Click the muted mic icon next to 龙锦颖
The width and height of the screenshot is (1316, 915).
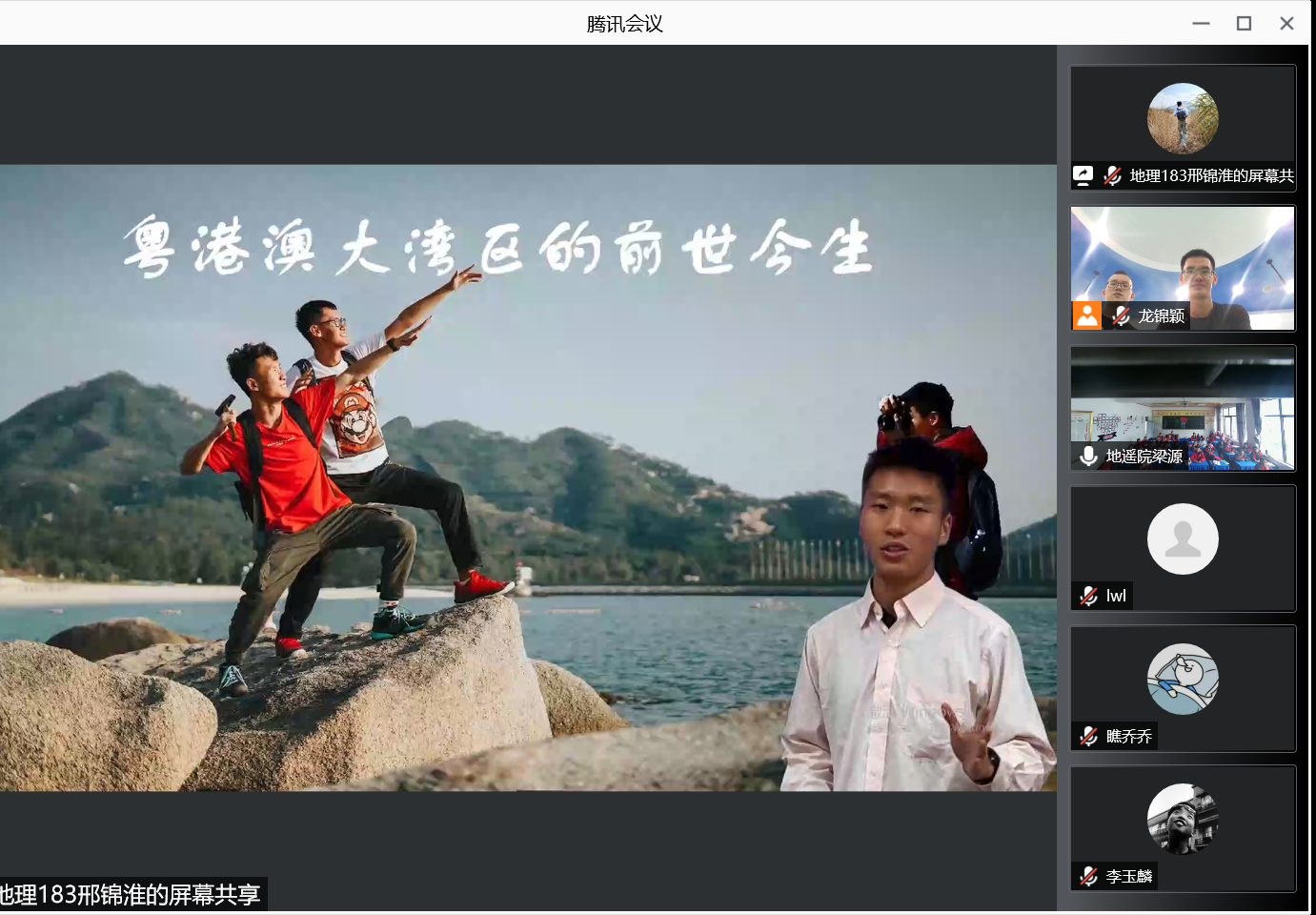coord(1122,315)
